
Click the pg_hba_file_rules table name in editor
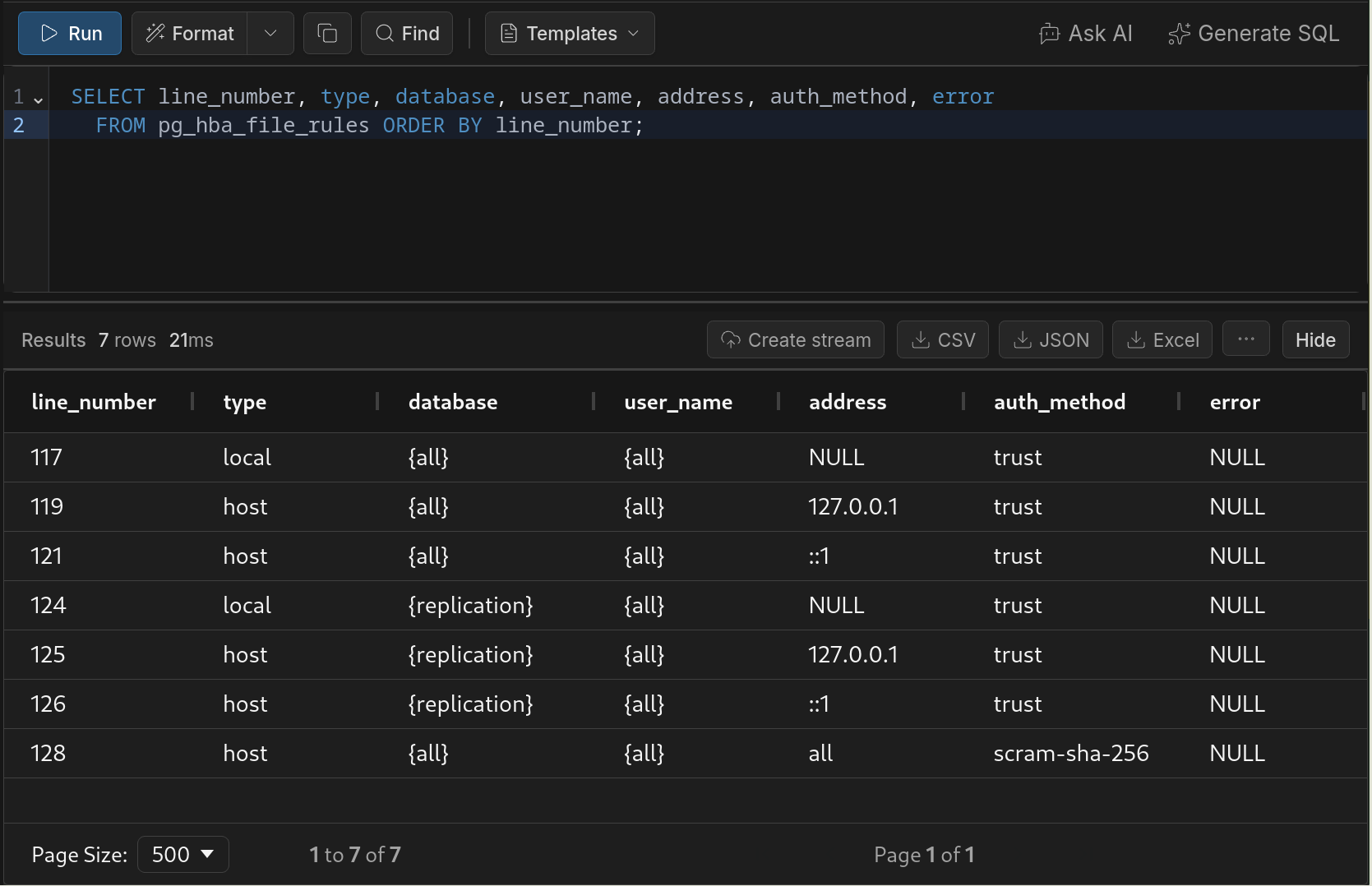point(264,126)
